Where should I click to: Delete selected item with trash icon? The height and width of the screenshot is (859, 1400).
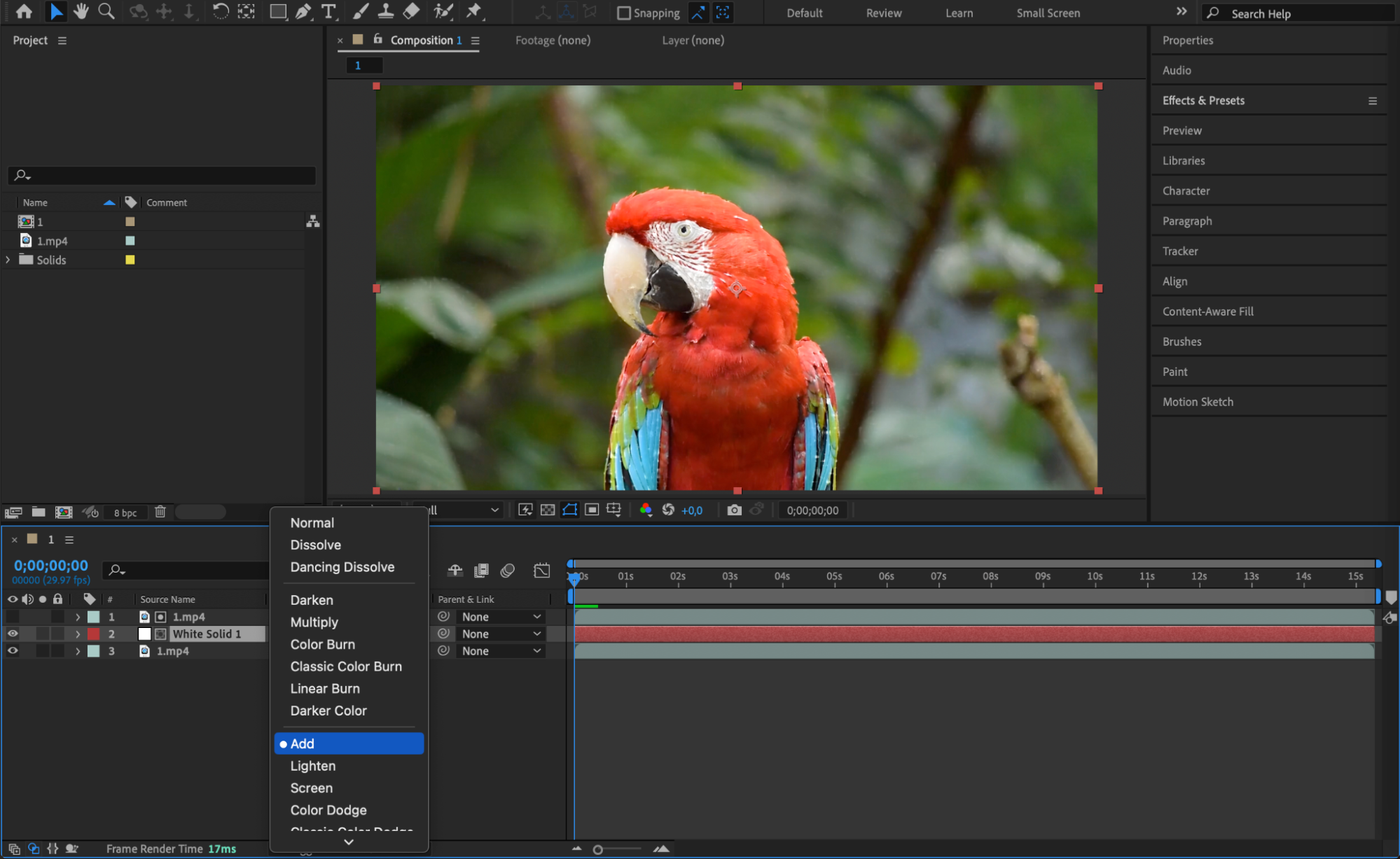click(160, 512)
